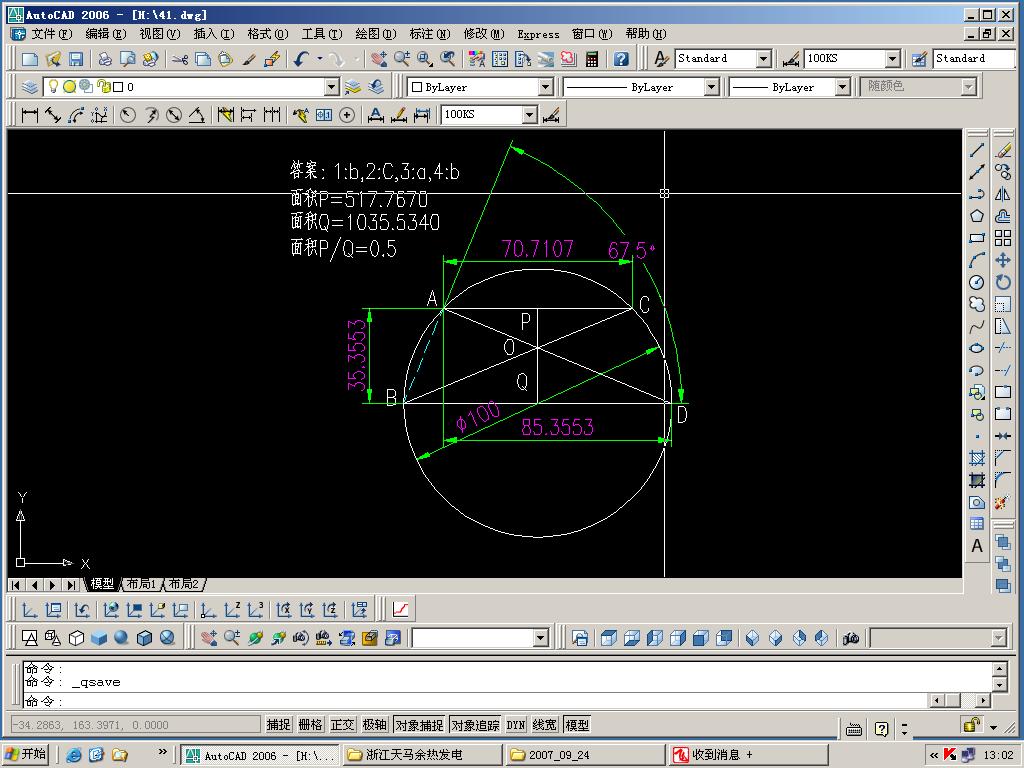
Task: Select the Rotate modify tool
Action: pyautogui.click(x=1003, y=282)
